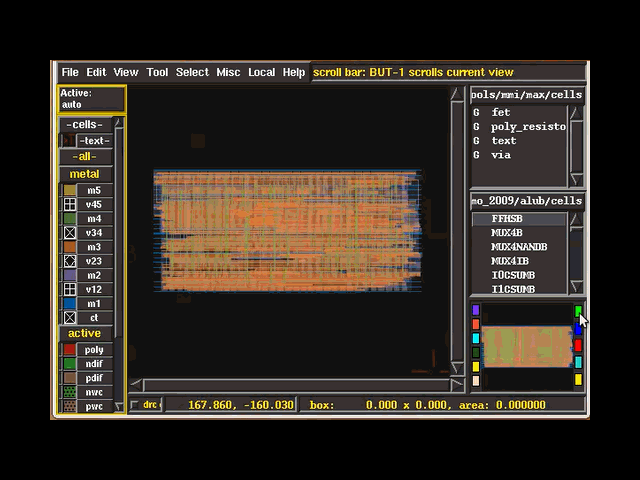The width and height of the screenshot is (640, 480).
Task: Open the Misc menu
Action: tap(228, 72)
